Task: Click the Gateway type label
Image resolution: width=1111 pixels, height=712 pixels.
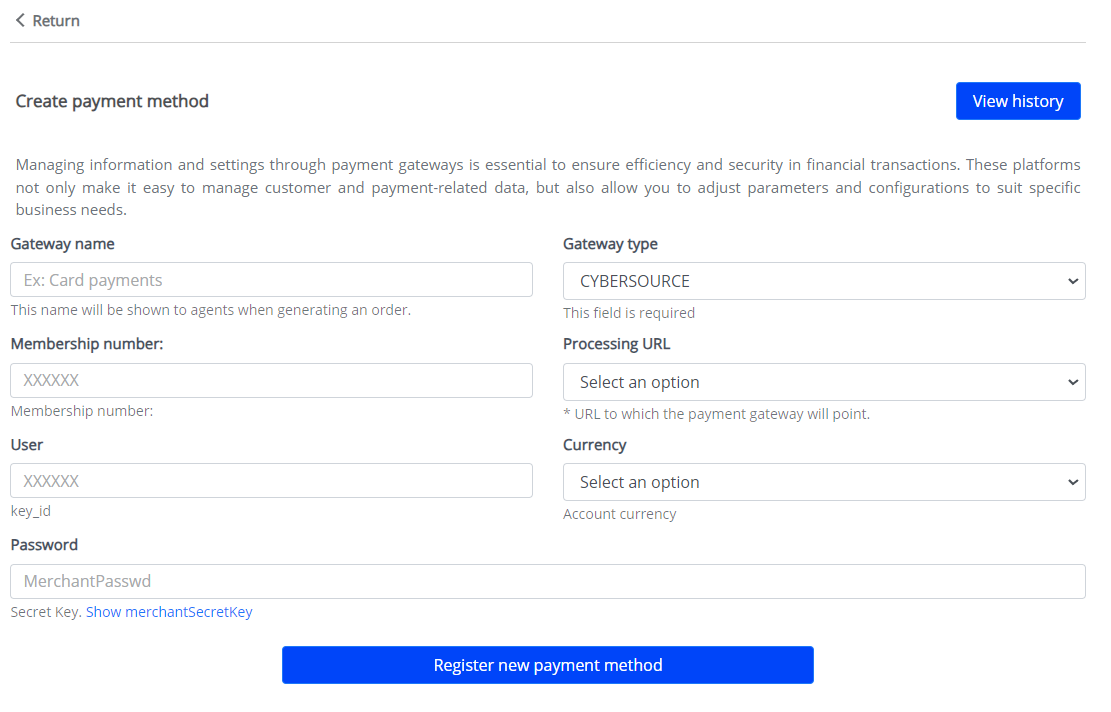Action: pos(610,244)
